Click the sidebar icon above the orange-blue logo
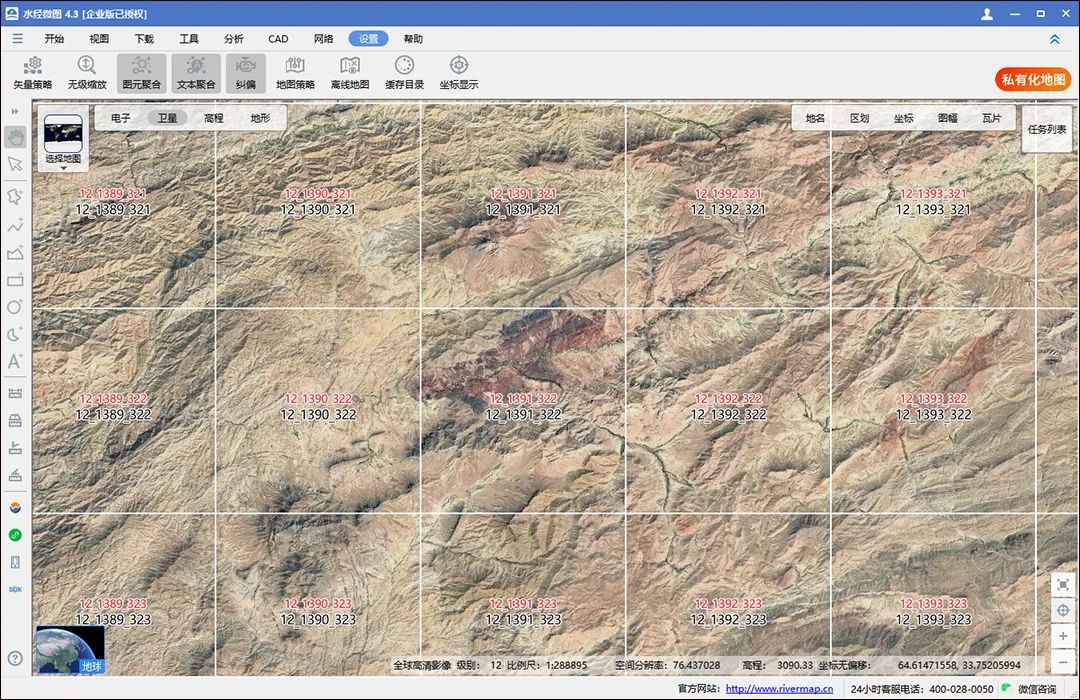Image resolution: width=1080 pixels, height=700 pixels. click(x=15, y=475)
